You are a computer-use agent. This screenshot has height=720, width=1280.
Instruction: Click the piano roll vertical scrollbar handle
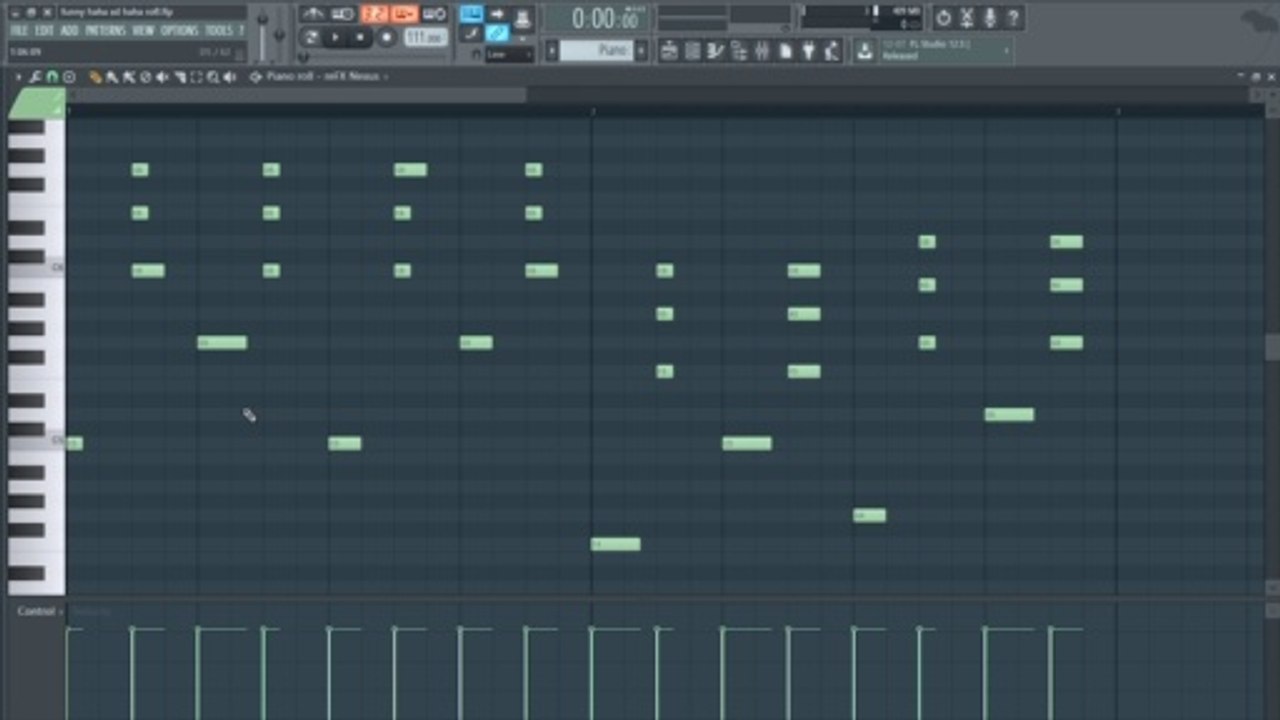[x=1272, y=347]
